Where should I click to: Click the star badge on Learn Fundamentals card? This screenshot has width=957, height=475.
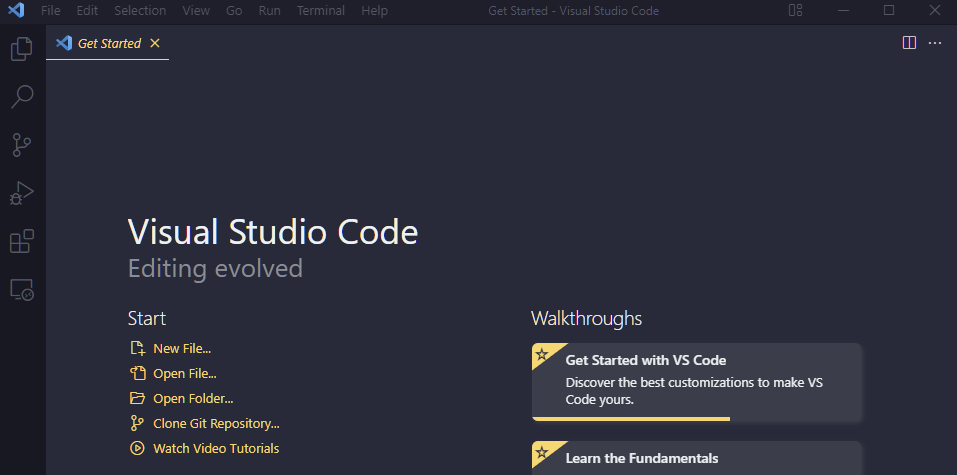tap(542, 452)
